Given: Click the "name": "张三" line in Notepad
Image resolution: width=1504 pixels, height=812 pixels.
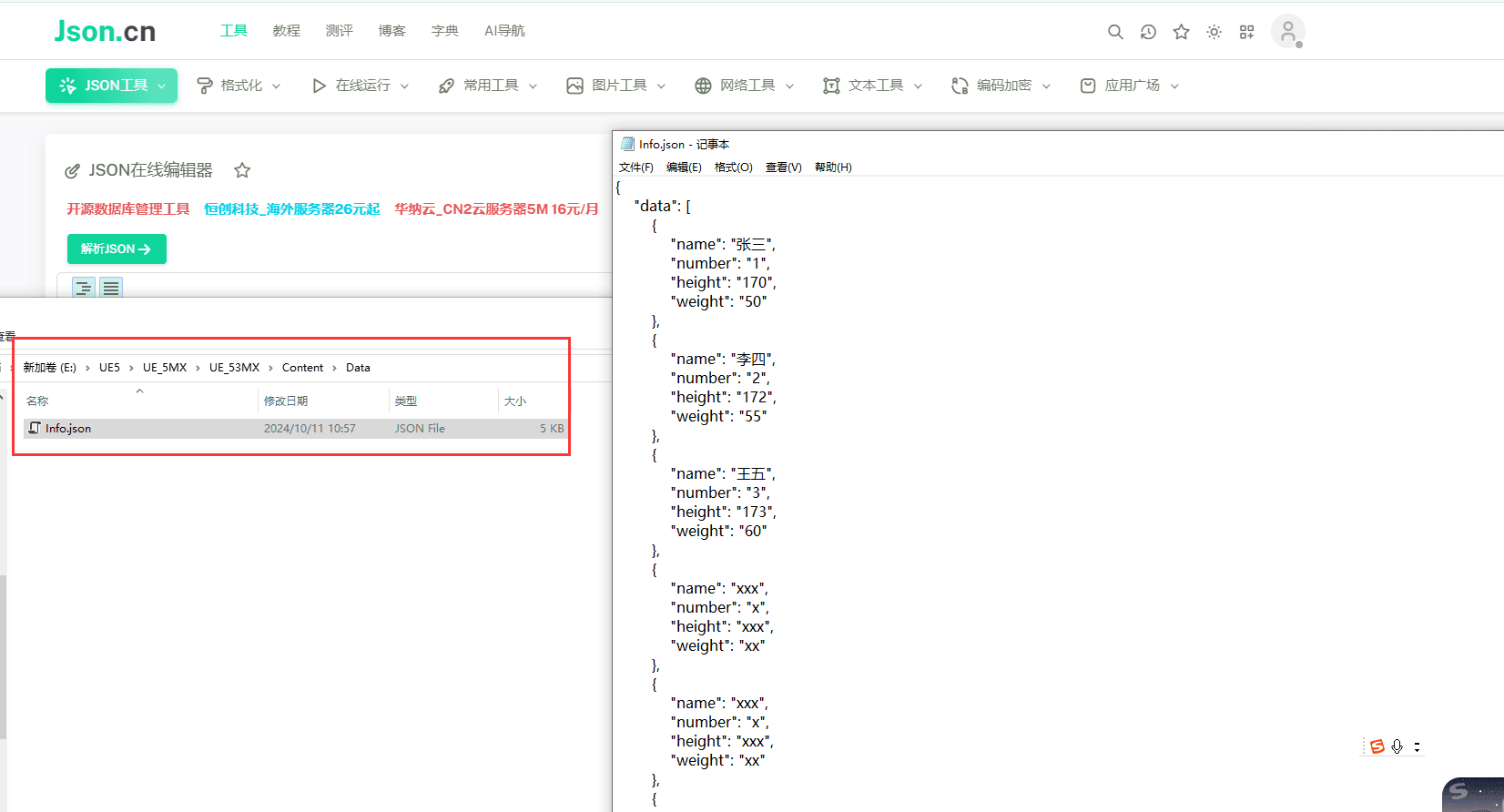Looking at the screenshot, I should [x=723, y=244].
